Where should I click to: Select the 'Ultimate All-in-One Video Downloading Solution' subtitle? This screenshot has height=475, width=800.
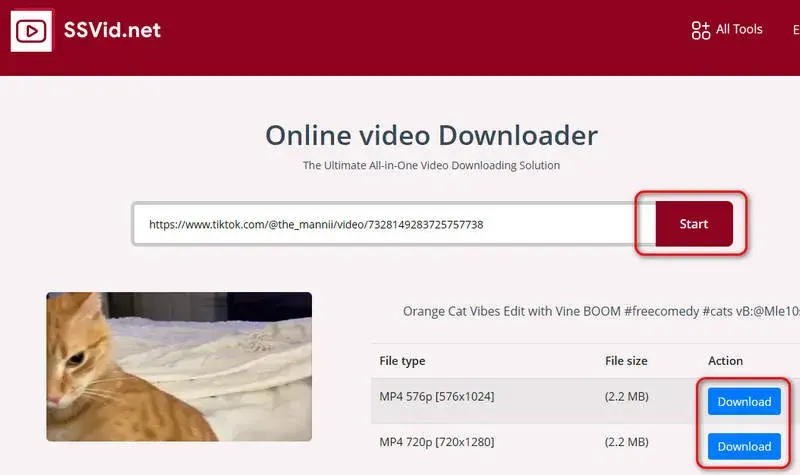pyautogui.click(x=431, y=165)
